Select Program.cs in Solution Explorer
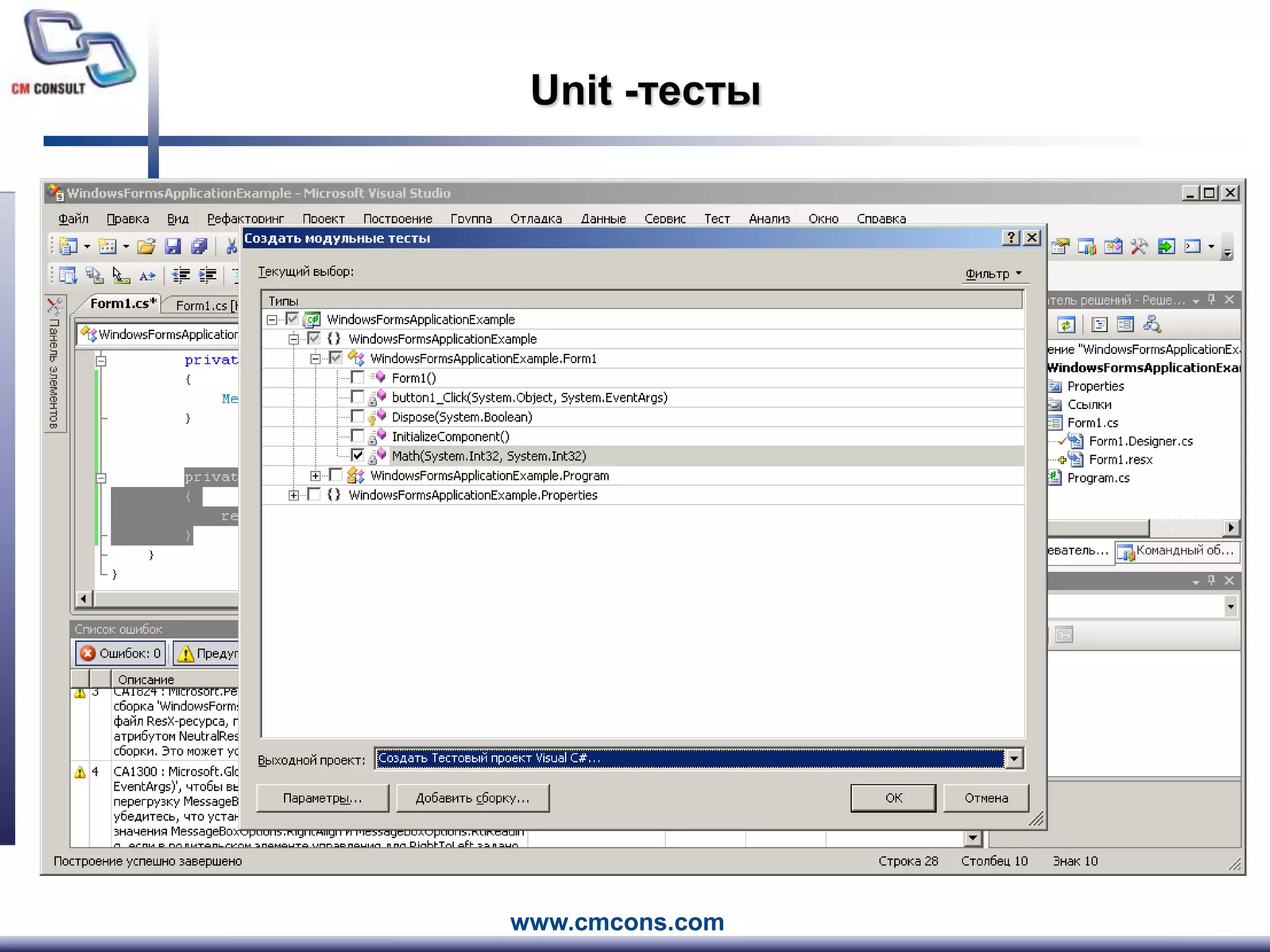The height and width of the screenshot is (952, 1270). click(x=1098, y=478)
